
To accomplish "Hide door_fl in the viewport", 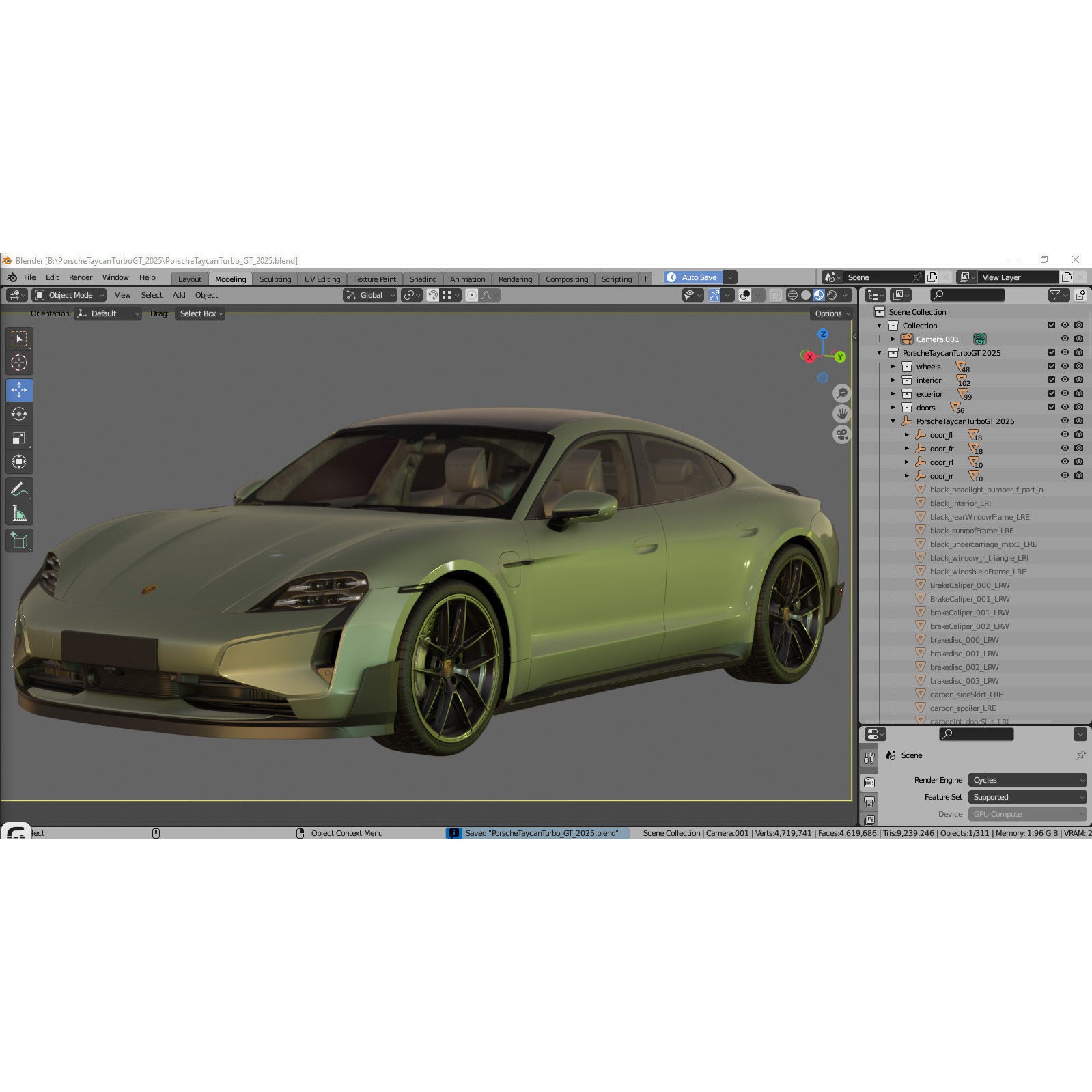I will point(1065,435).
